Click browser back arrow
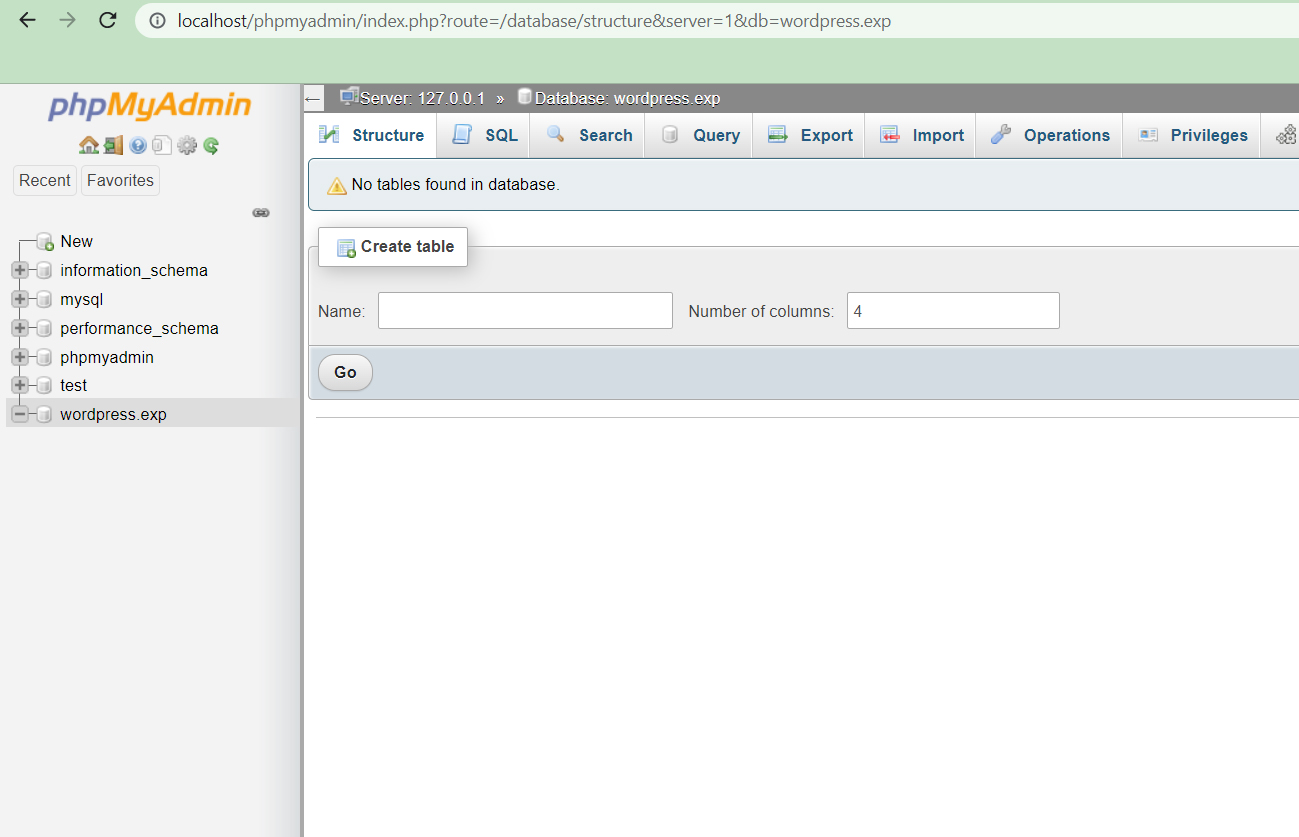The image size is (1299, 837). point(27,20)
